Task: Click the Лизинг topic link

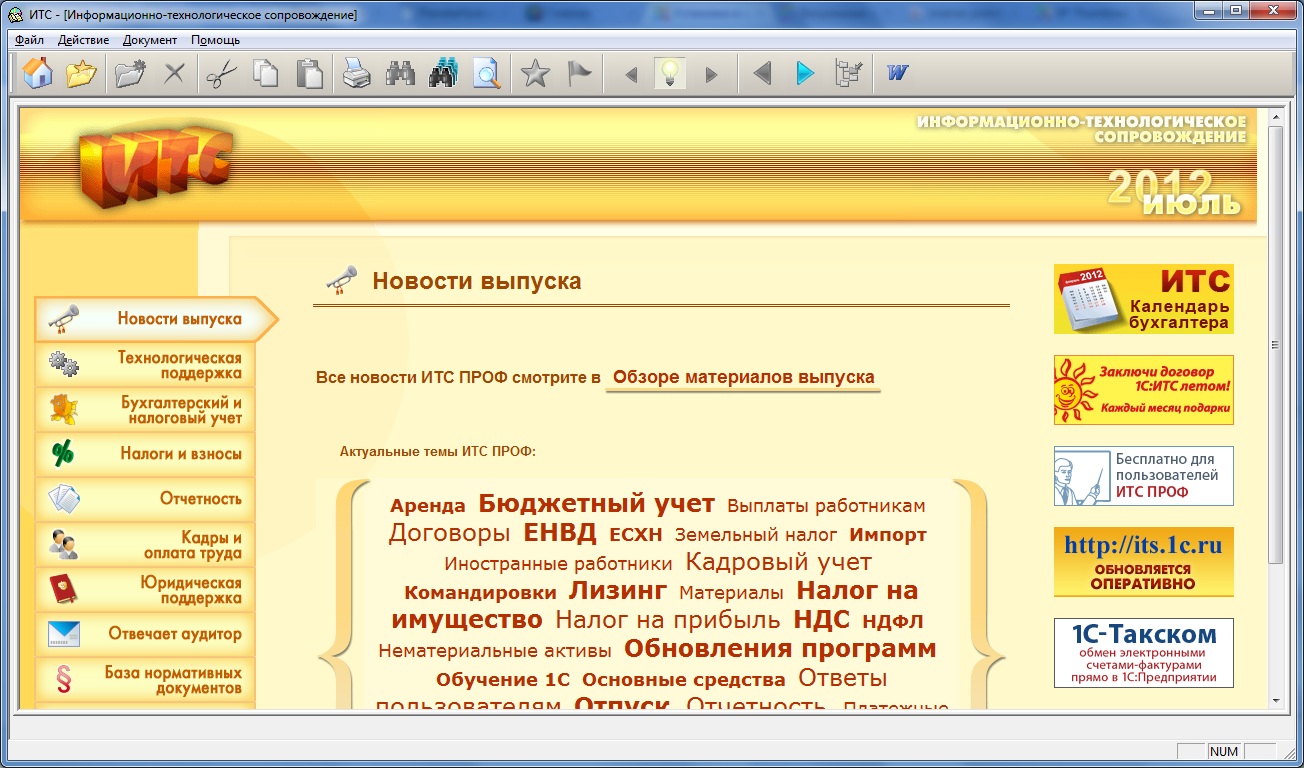Action: point(617,589)
